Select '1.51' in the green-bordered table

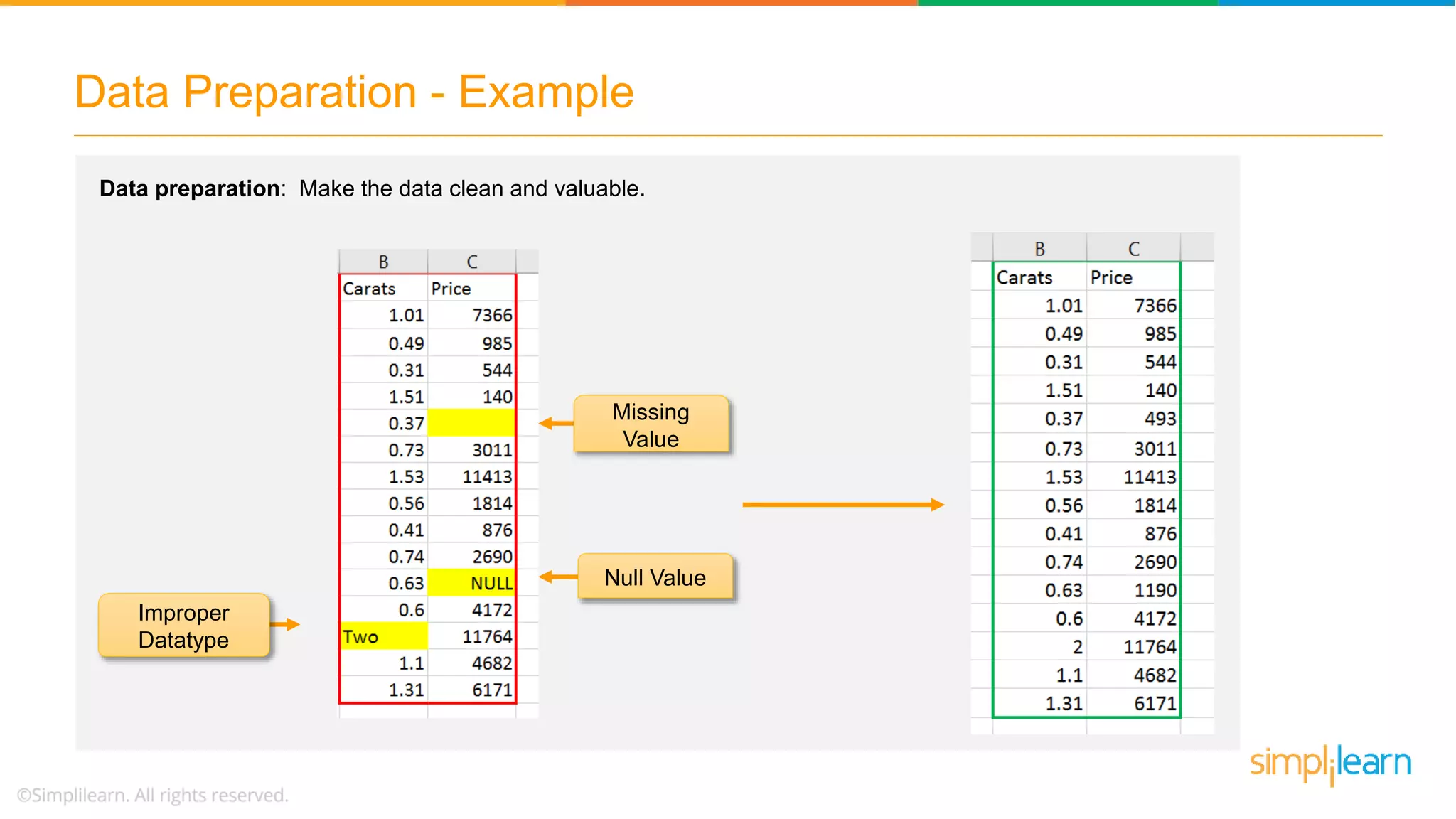(1040, 390)
